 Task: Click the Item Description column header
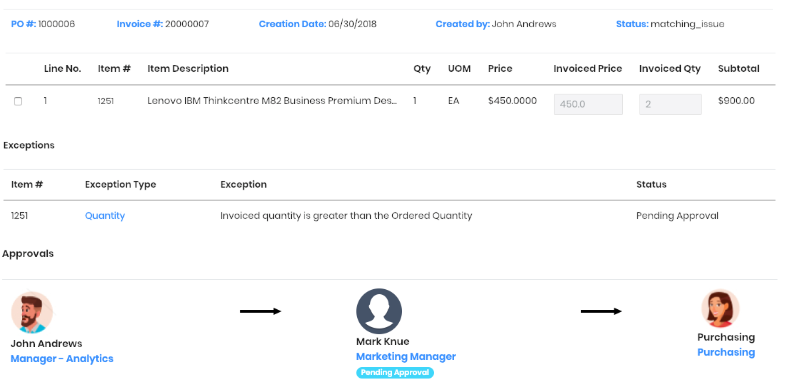pyautogui.click(x=188, y=68)
